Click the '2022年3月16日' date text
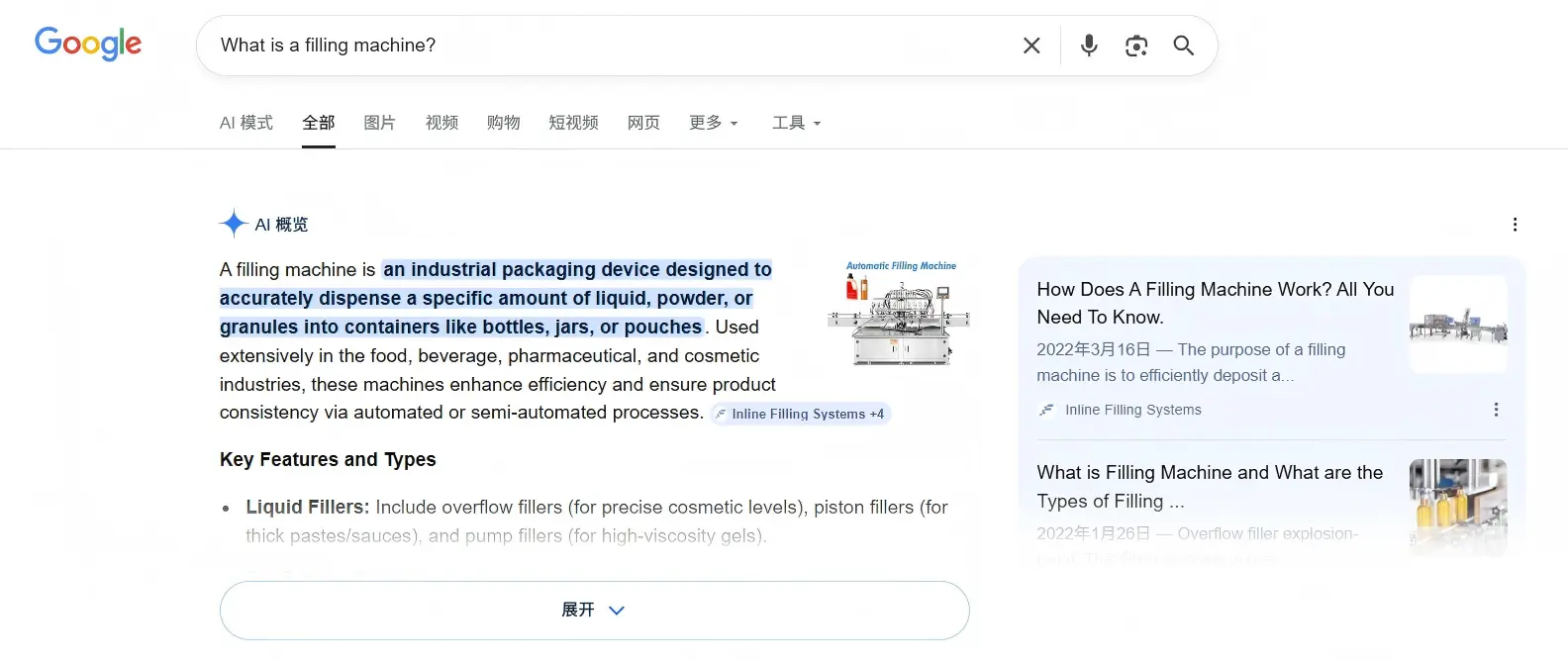The width and height of the screenshot is (1568, 661). (x=1094, y=349)
